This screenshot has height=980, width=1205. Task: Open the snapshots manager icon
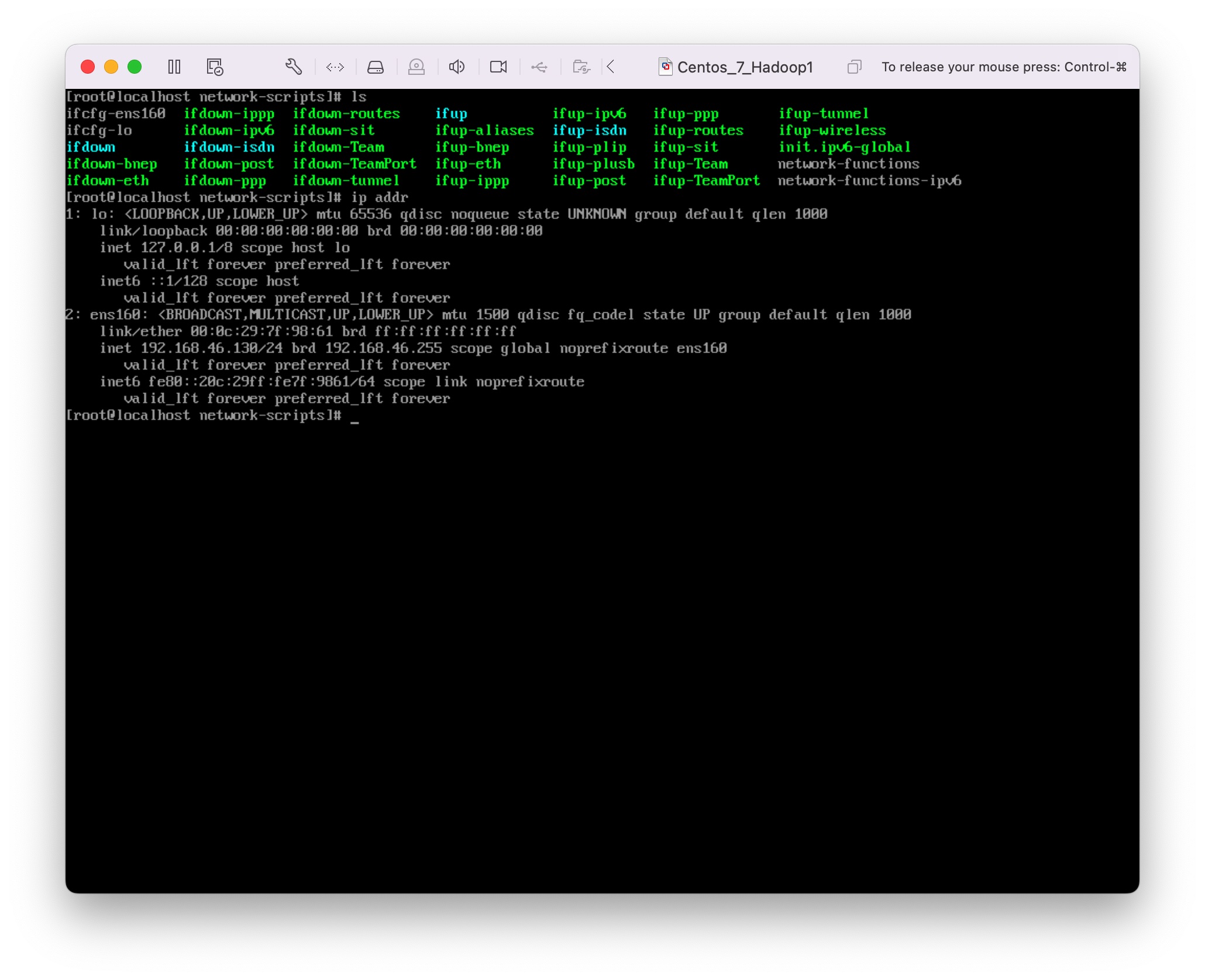215,67
